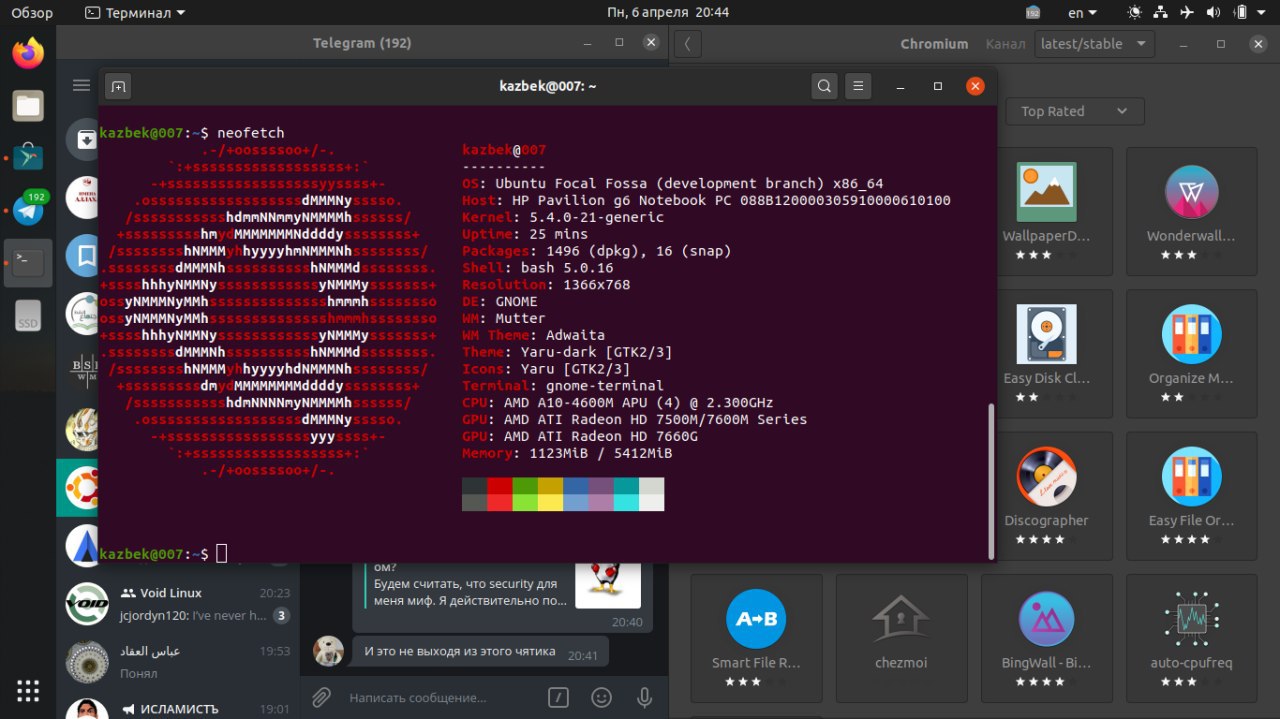The height and width of the screenshot is (719, 1280).
Task: Click the terminal search icon
Action: click(824, 86)
